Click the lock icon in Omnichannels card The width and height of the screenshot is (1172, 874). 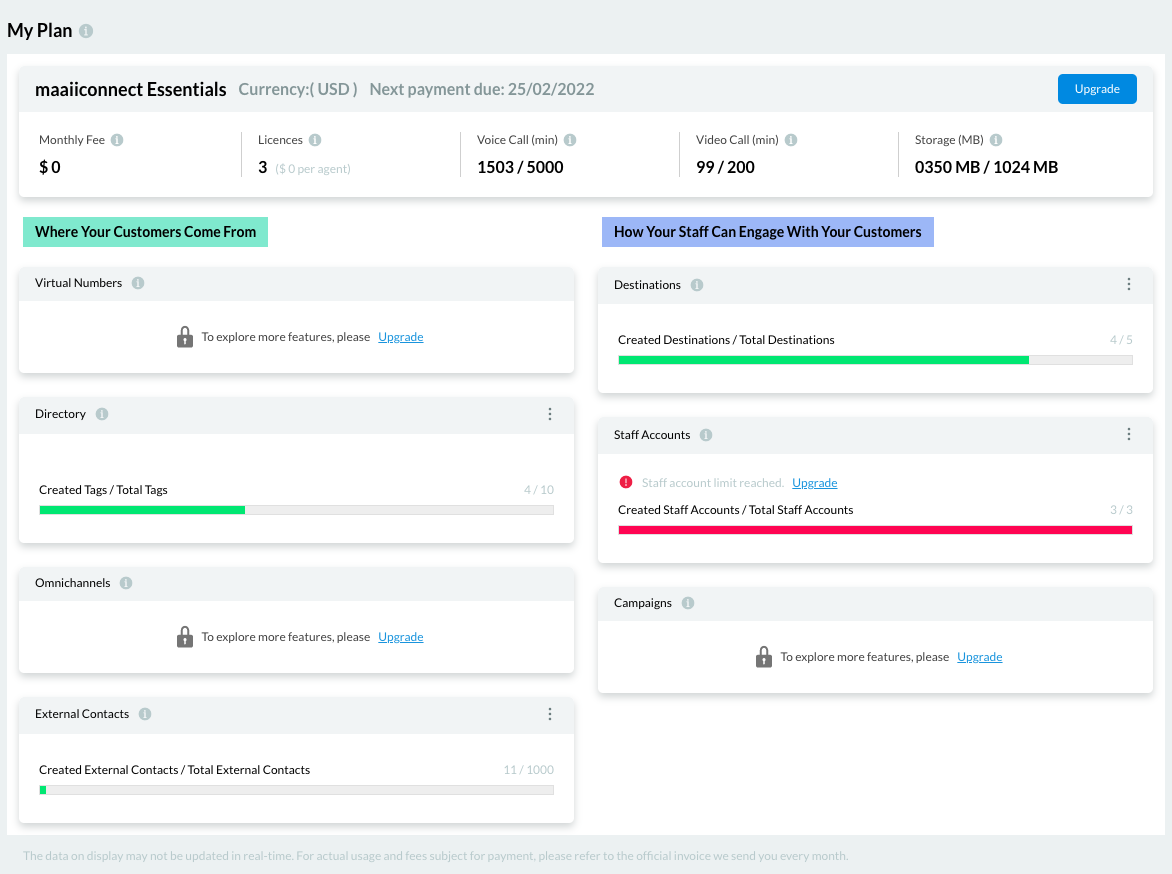185,637
